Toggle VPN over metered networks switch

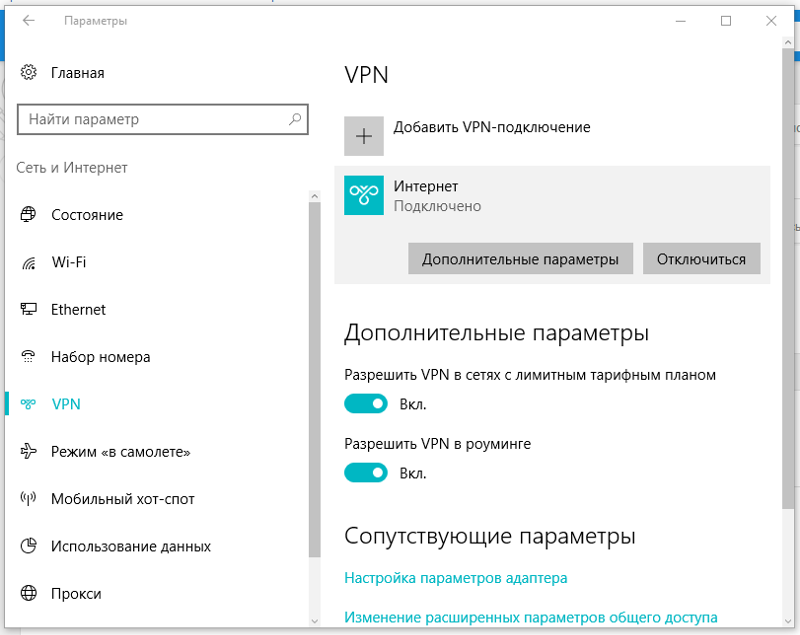[x=366, y=404]
